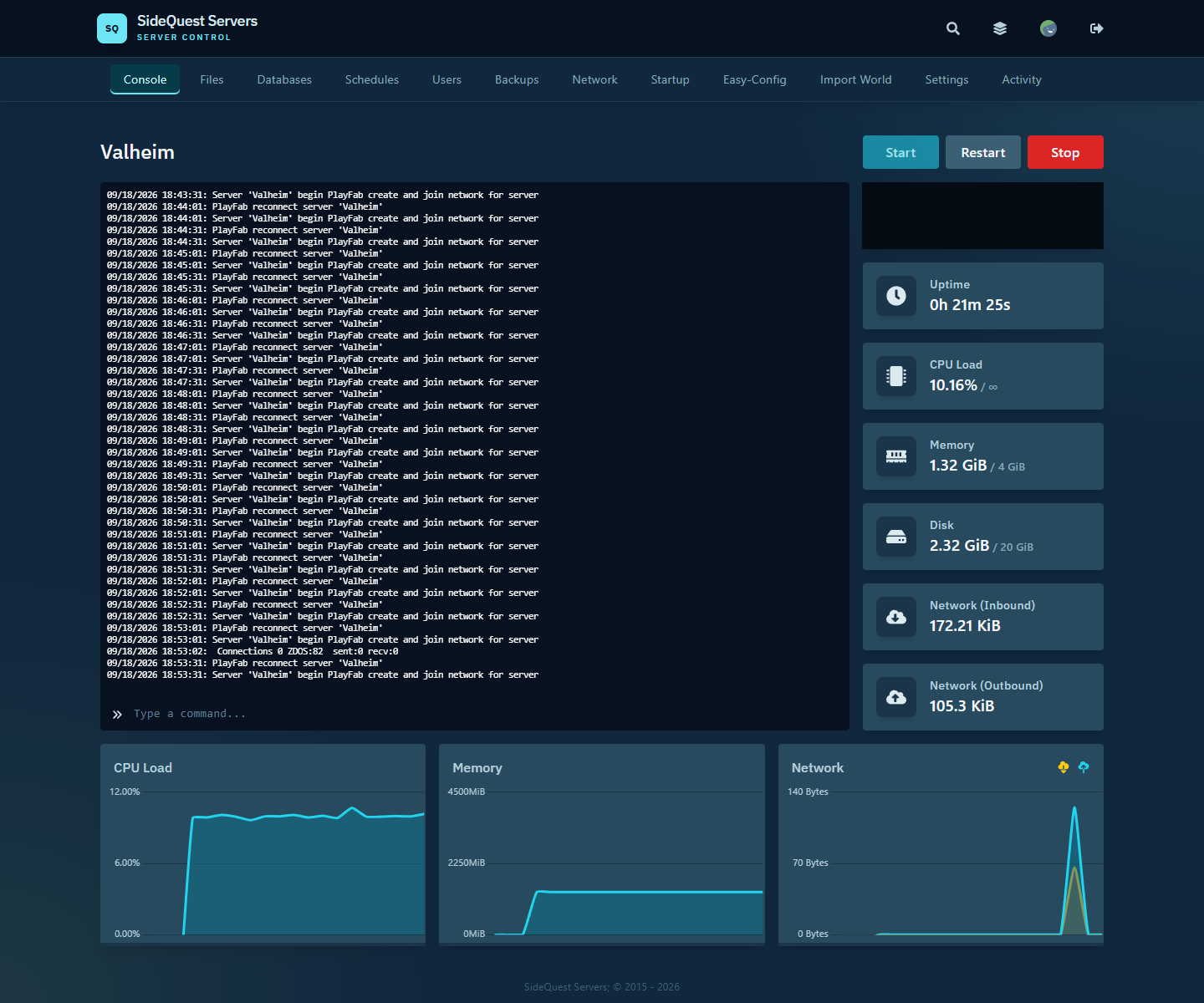Click the Uptime clock icon

click(896, 296)
